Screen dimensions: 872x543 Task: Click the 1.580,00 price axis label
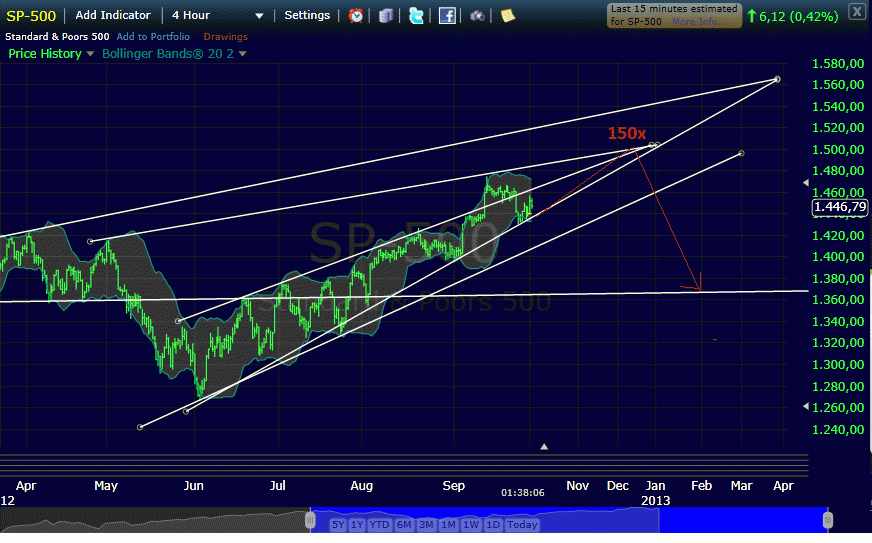838,64
